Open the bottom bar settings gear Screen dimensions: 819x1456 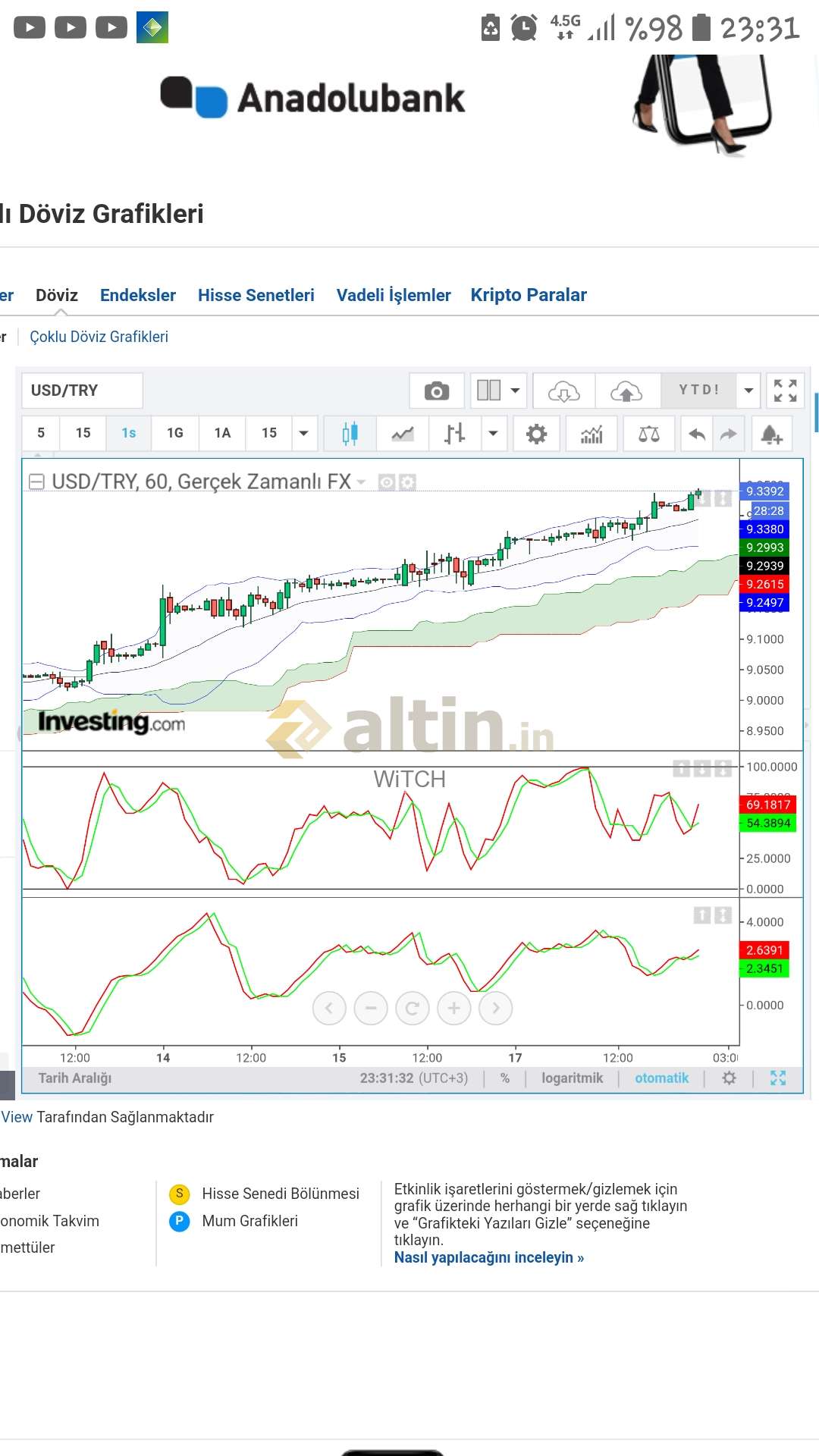click(x=730, y=1078)
